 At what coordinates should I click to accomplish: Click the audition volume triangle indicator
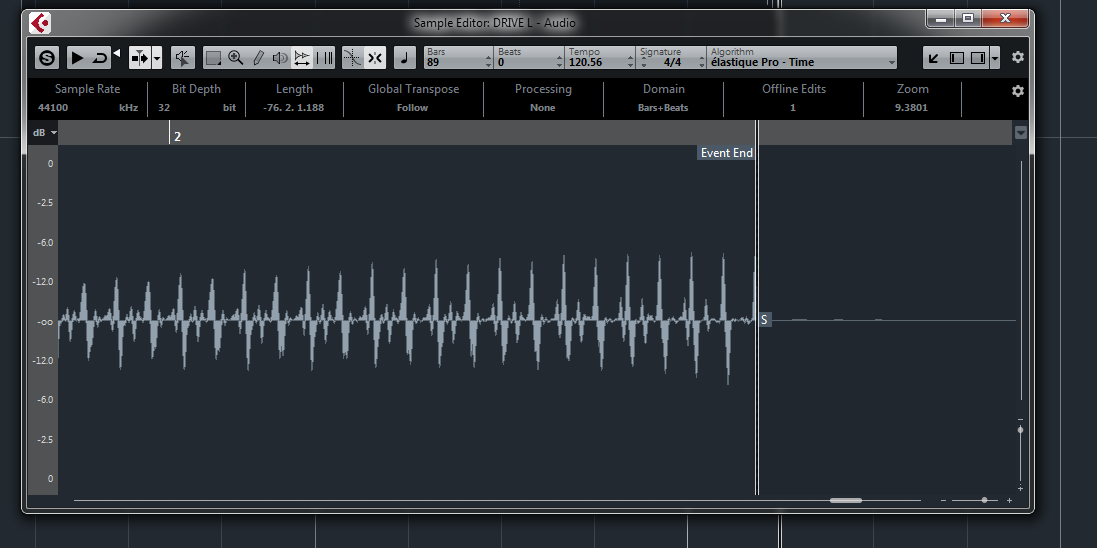[117, 52]
